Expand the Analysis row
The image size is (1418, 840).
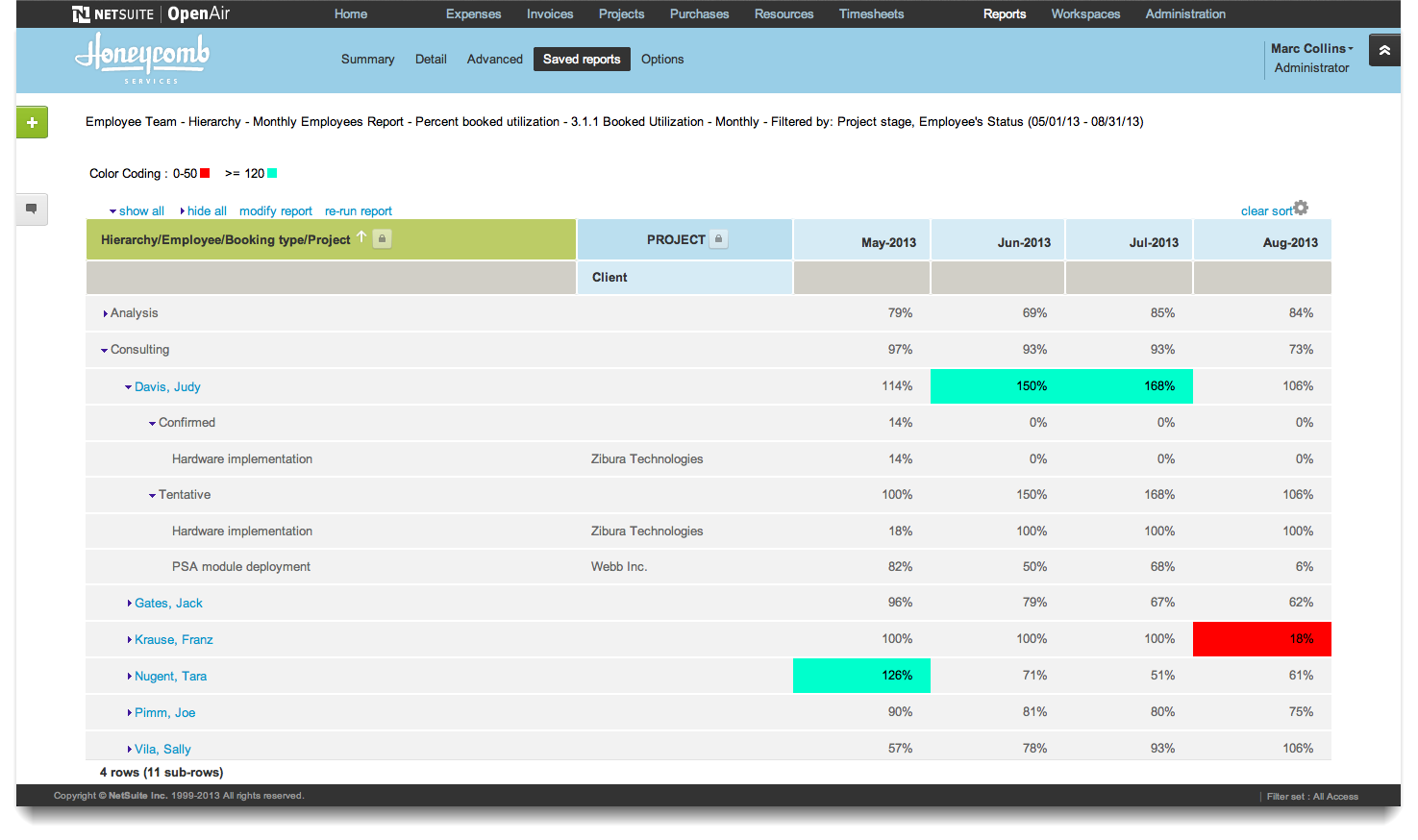pyautogui.click(x=105, y=313)
